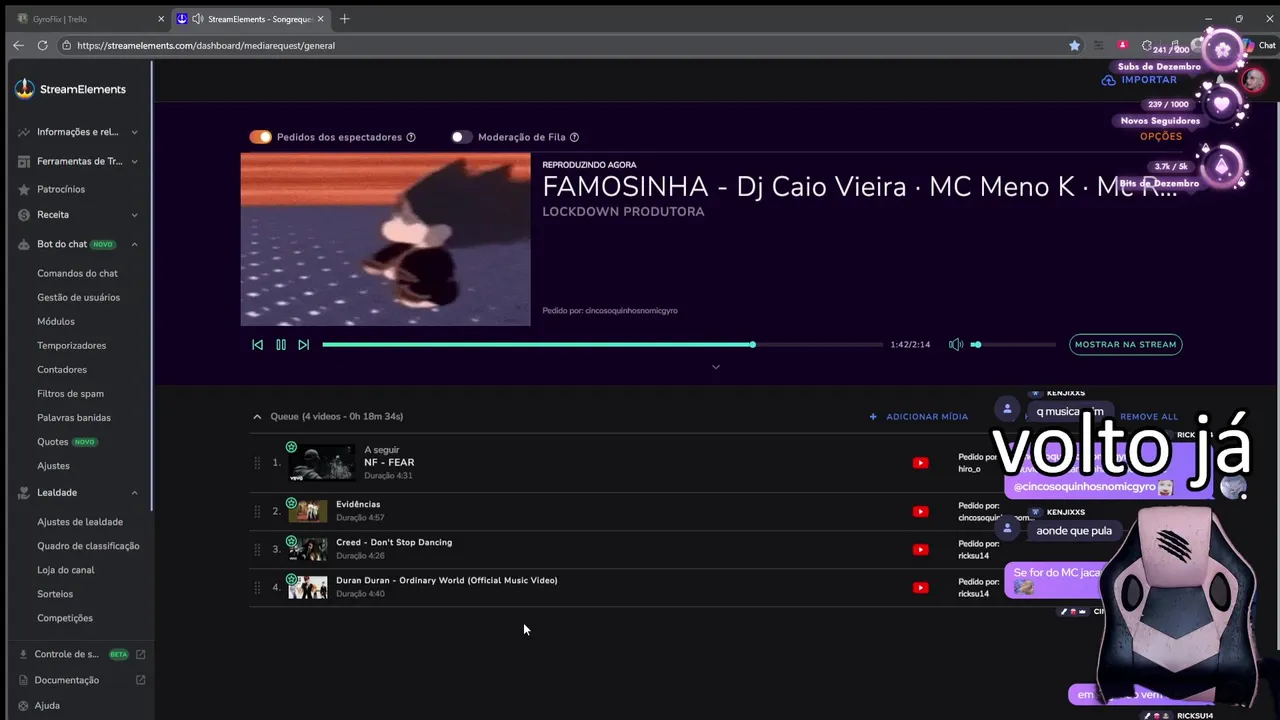Click ADICIONAR MÍDIA button
This screenshot has height=720, width=1280.
(919, 416)
